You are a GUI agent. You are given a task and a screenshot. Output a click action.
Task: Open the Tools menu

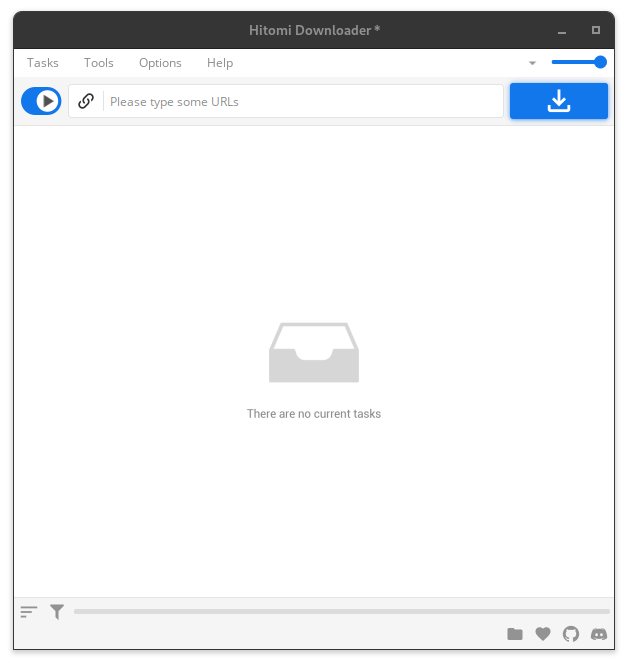tap(99, 63)
